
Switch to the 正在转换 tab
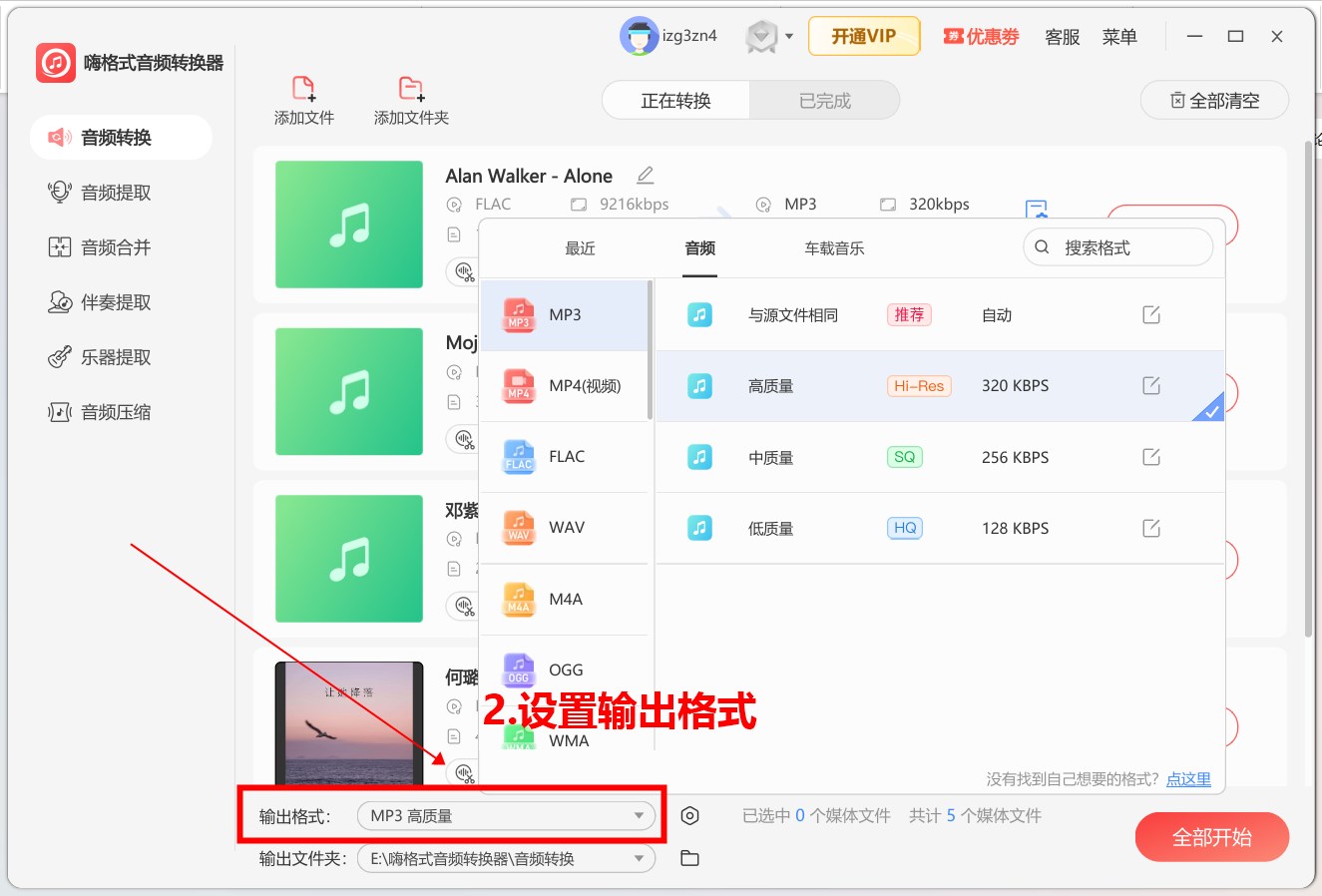click(x=676, y=101)
